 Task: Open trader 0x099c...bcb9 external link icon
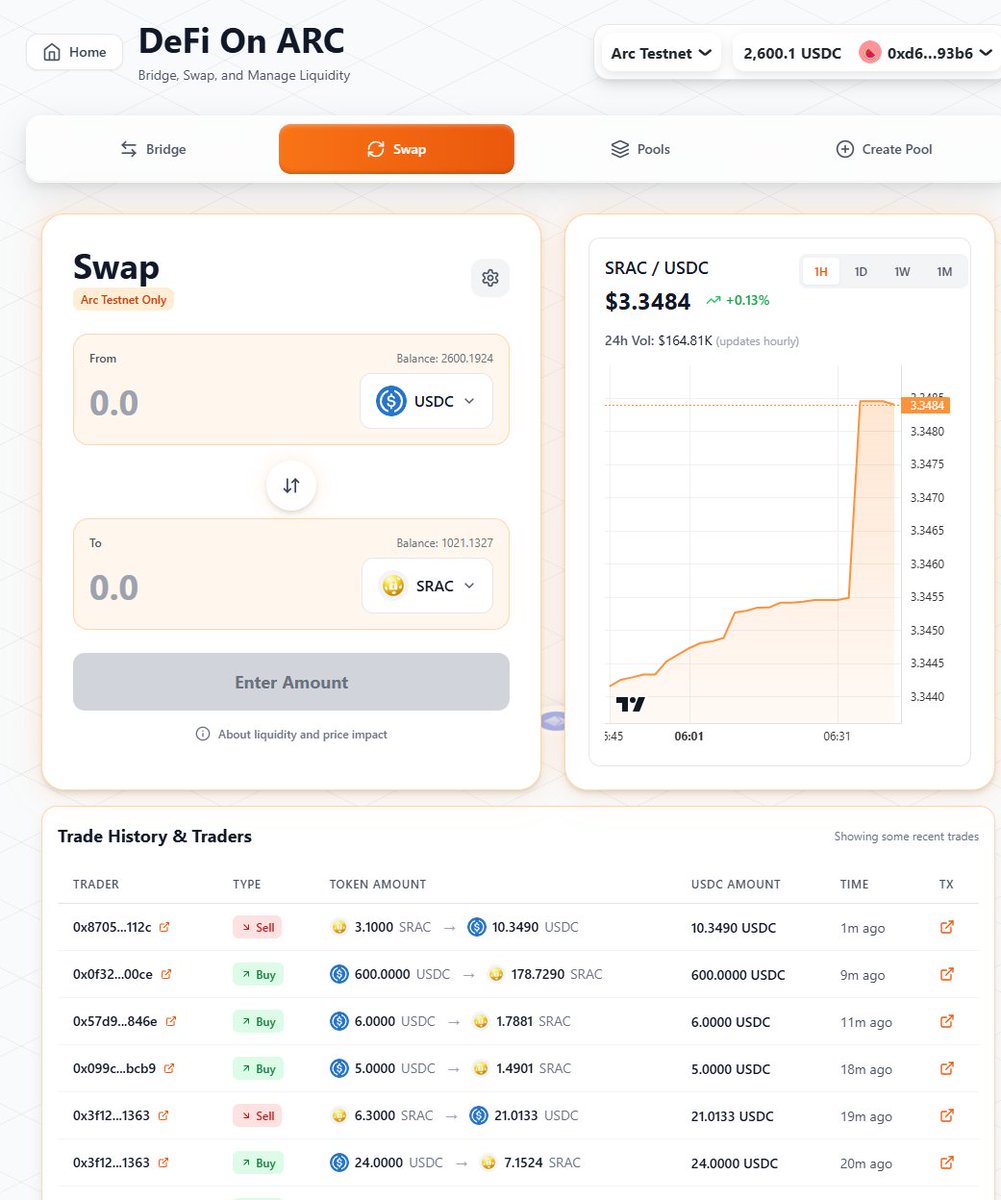click(169, 1068)
